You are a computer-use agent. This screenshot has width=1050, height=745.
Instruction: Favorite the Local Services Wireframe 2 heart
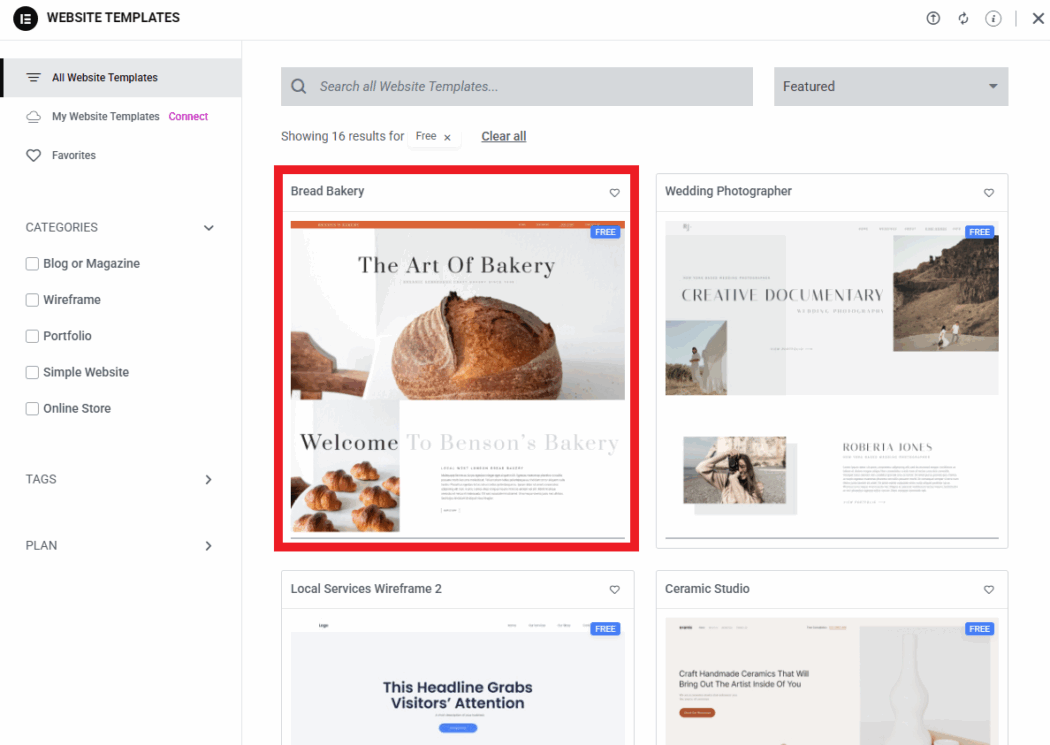(x=615, y=590)
